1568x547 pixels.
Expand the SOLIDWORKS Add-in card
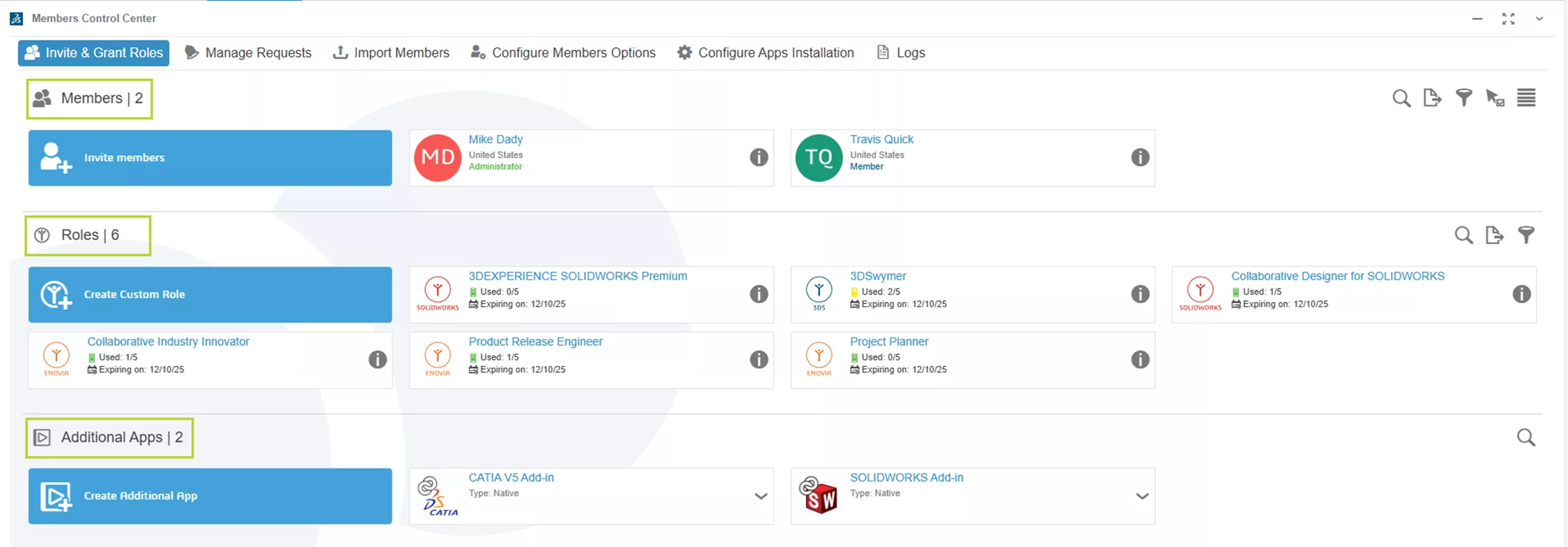1142,496
